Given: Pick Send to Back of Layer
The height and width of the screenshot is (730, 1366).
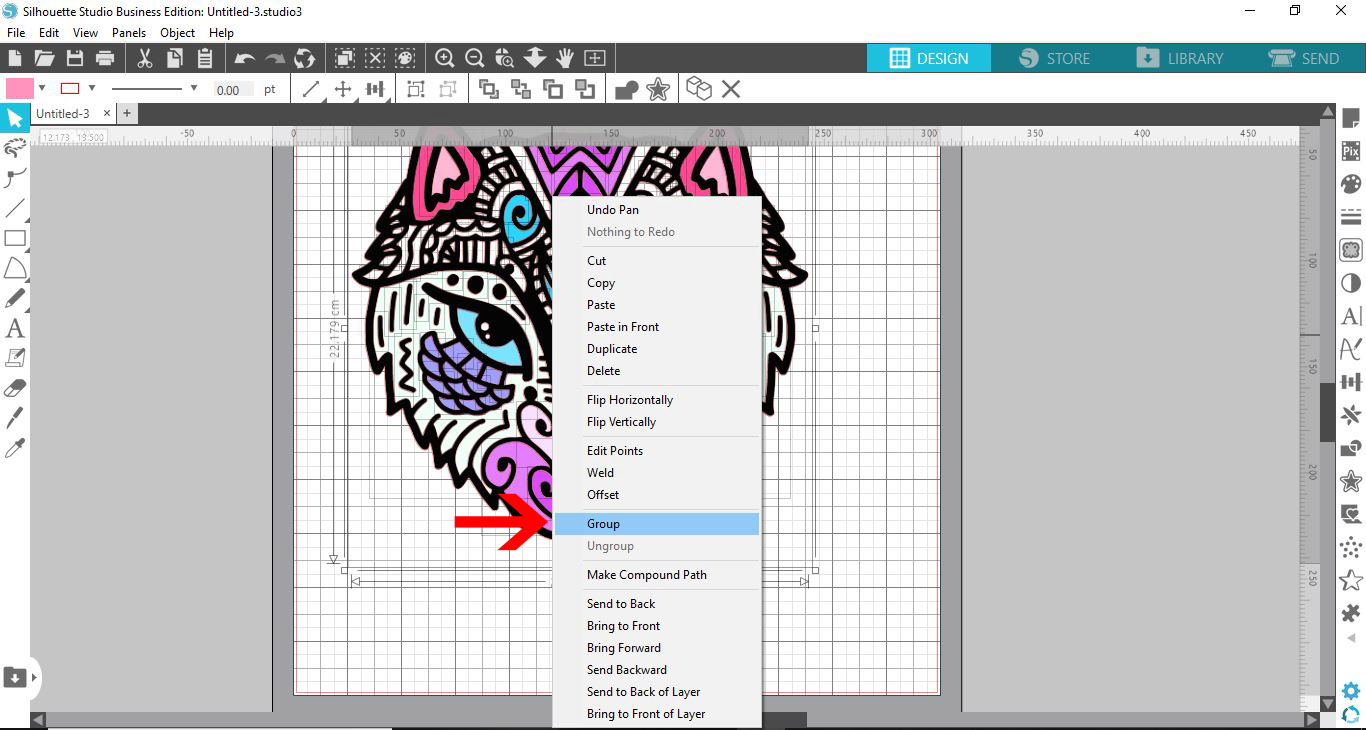Looking at the screenshot, I should pos(657,692).
